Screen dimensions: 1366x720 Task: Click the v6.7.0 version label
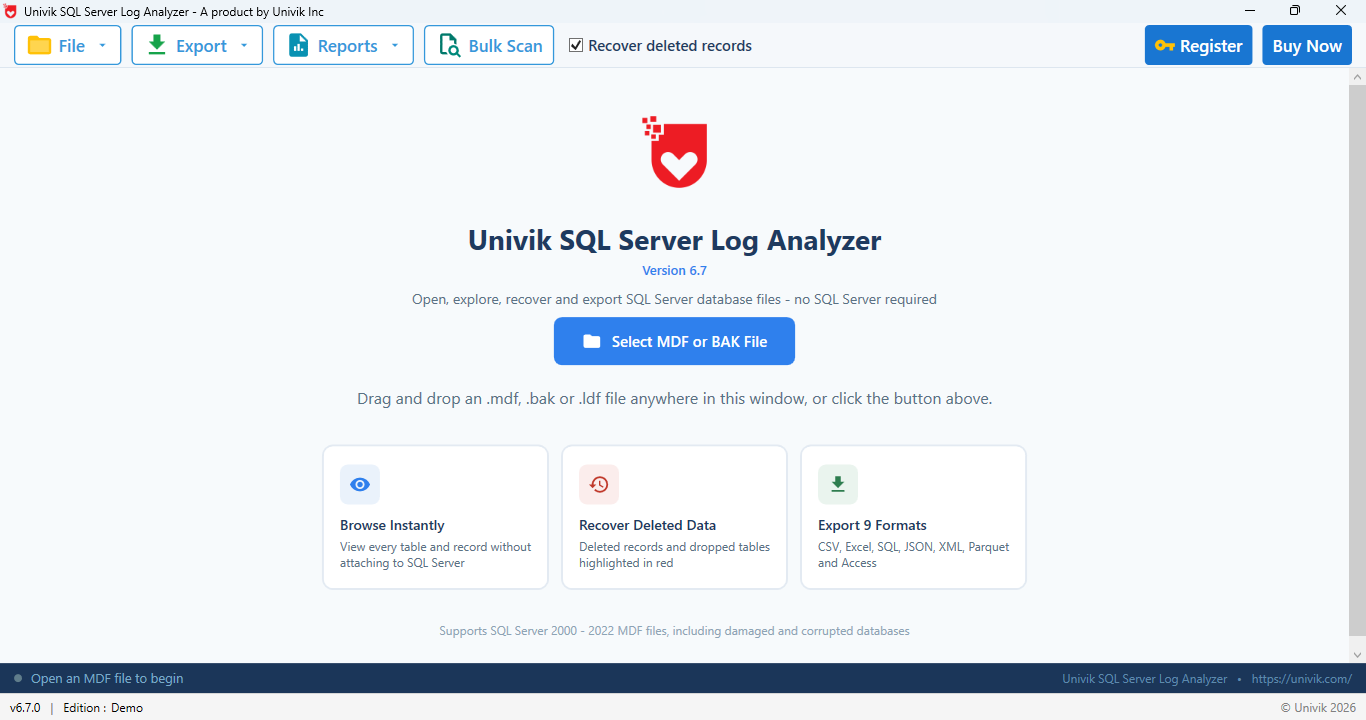coord(25,707)
